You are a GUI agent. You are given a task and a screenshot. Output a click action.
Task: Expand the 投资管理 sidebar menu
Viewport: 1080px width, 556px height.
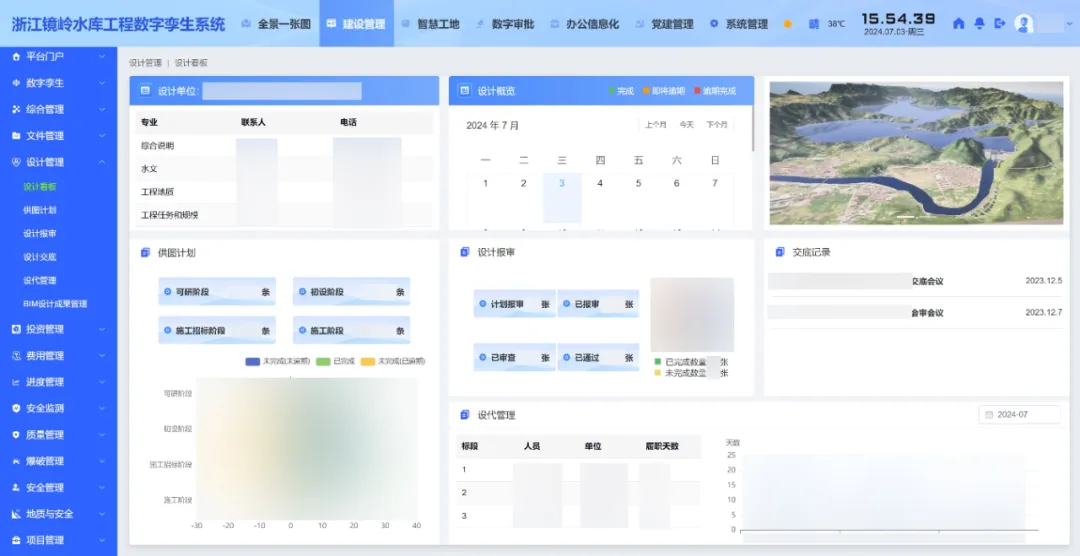point(102,329)
